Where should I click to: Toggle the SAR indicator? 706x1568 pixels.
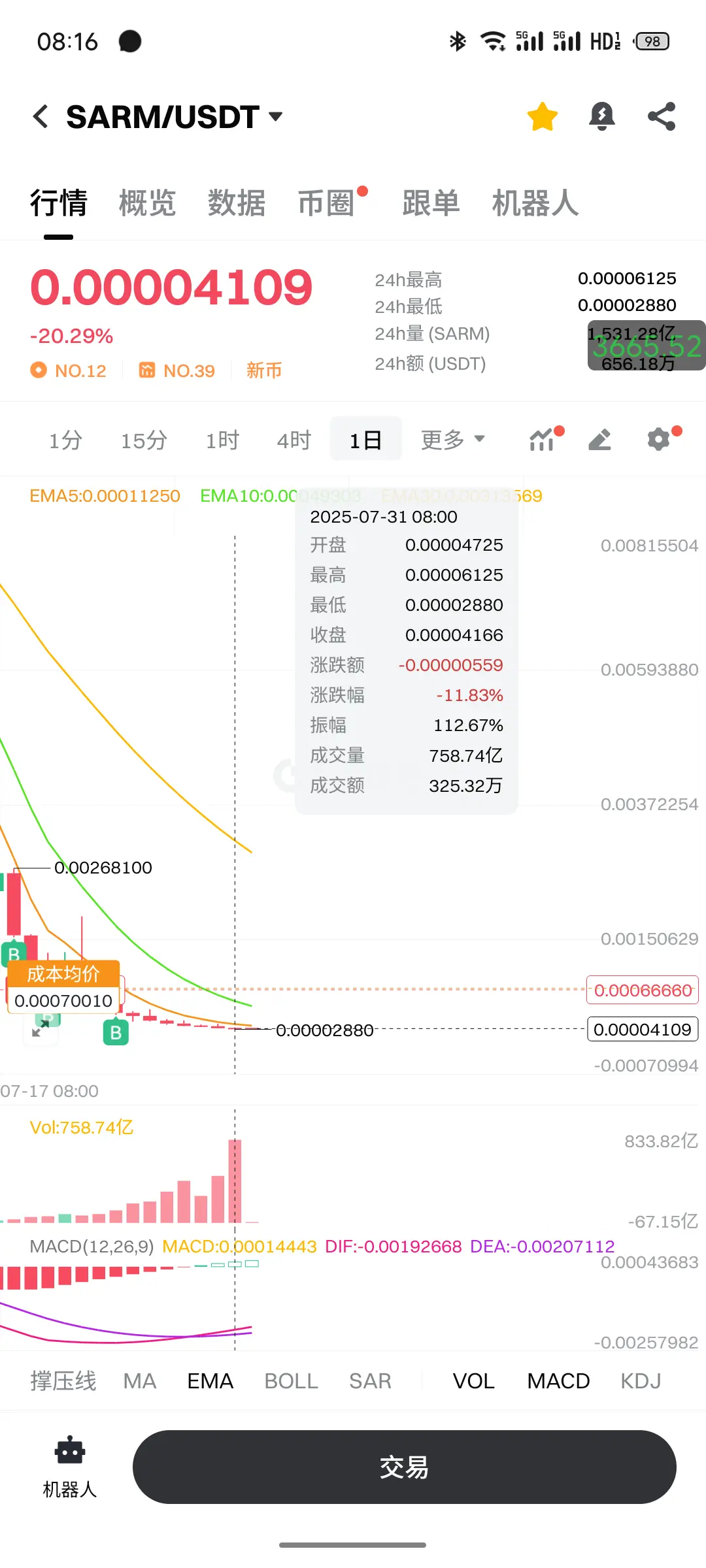[x=370, y=1381]
